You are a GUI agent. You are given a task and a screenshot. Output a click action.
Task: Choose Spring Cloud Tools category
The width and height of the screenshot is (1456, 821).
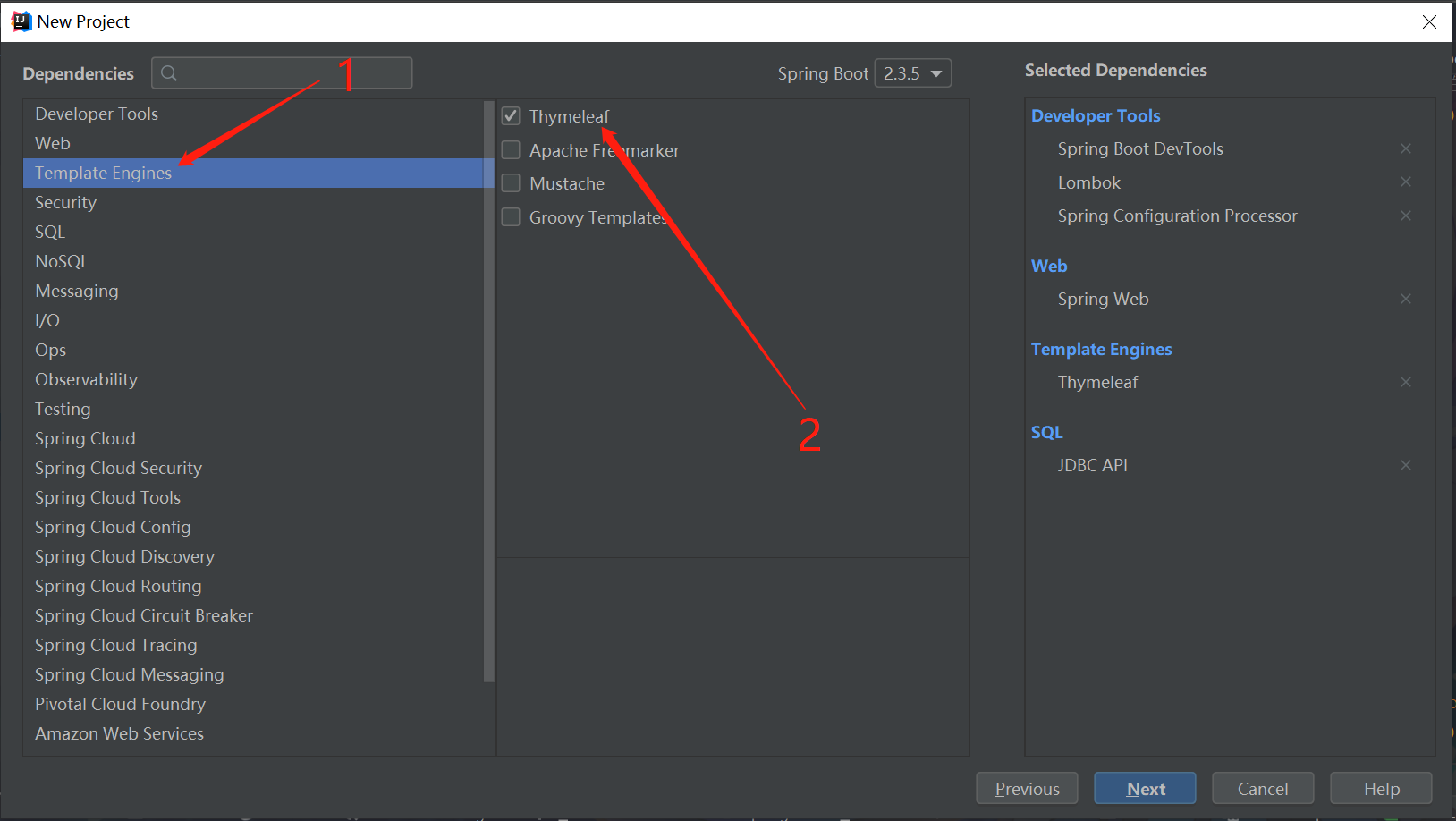[253, 497]
